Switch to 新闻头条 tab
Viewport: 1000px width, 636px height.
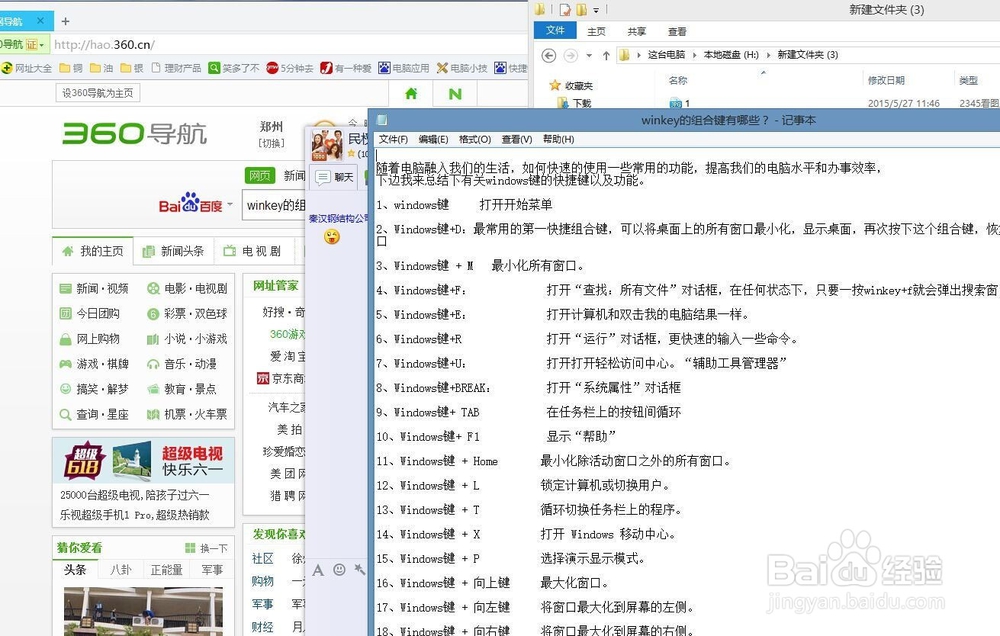coord(173,251)
